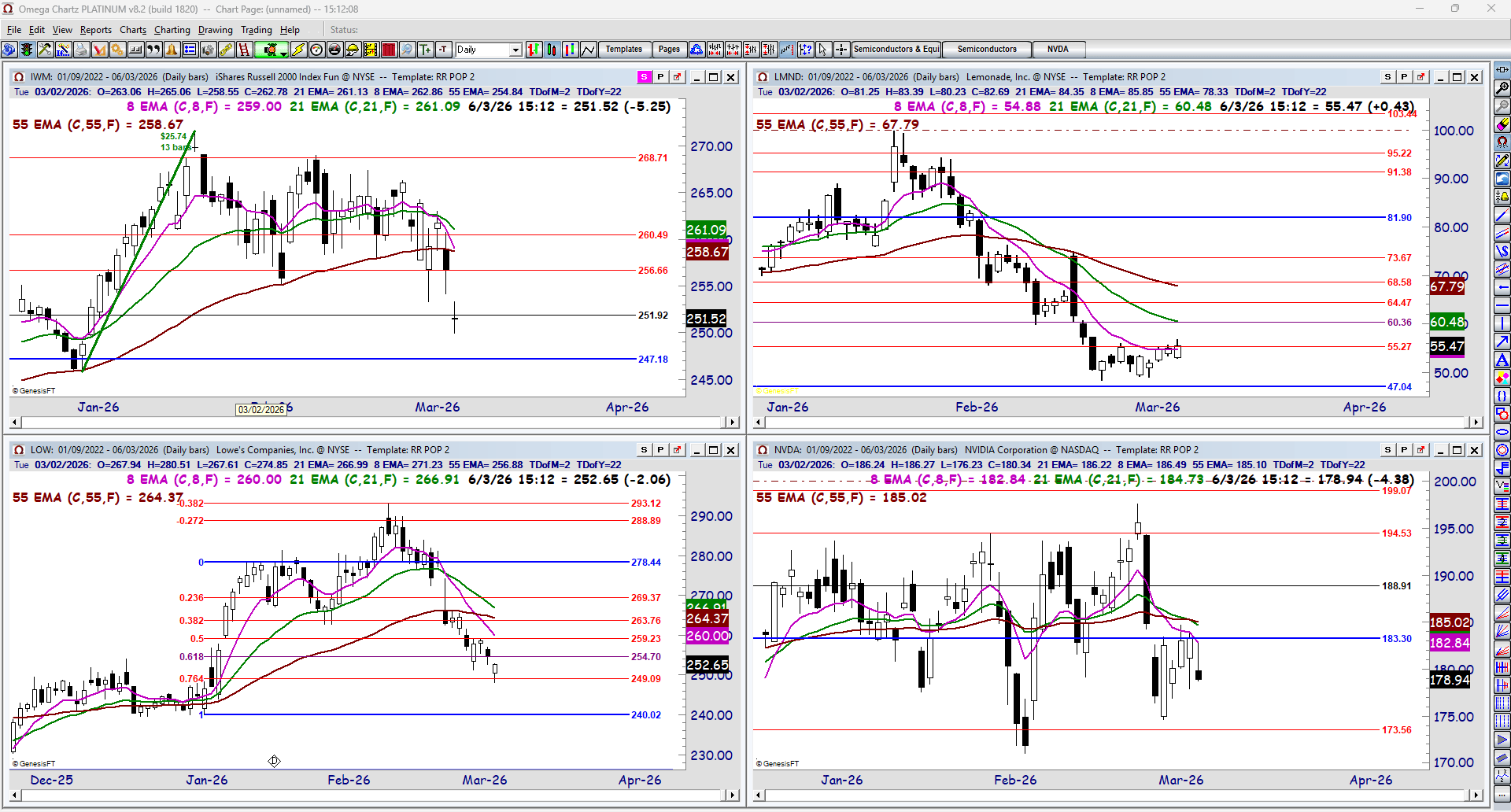Select the OHLC bar chart type icon
The width and height of the screenshot is (1511, 812).
pyautogui.click(x=534, y=50)
